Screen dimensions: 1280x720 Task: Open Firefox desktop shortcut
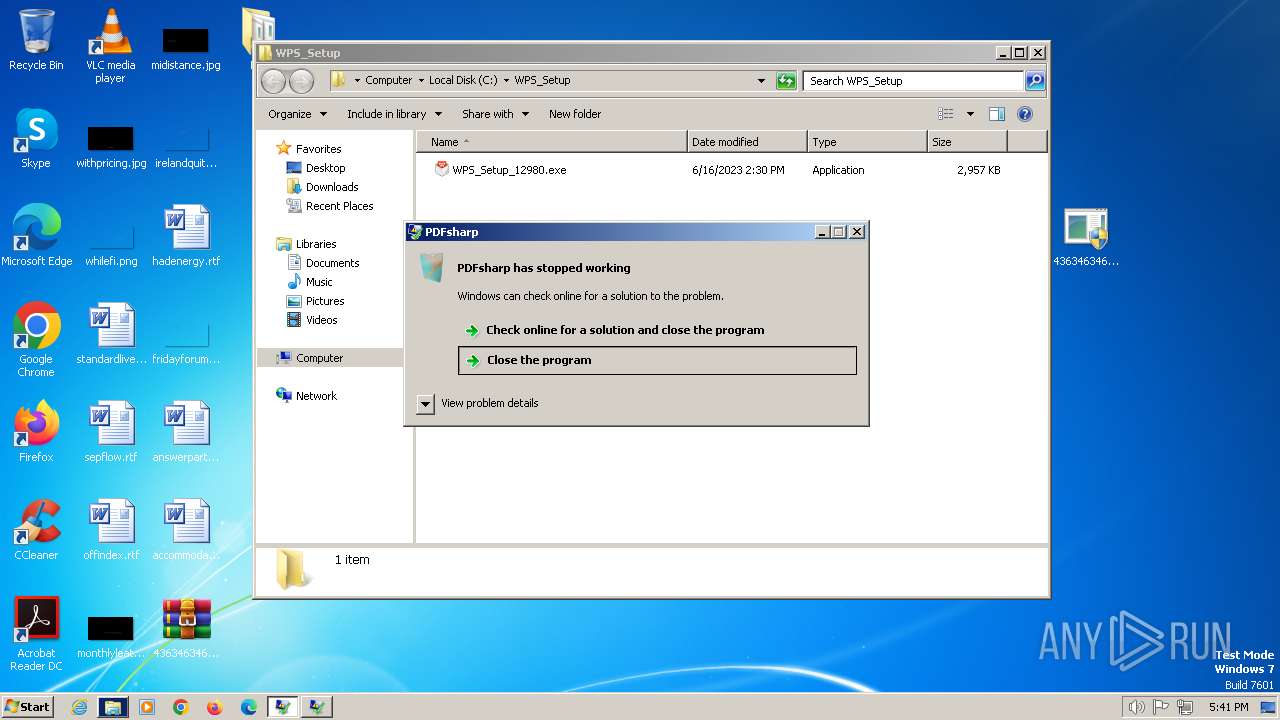pos(36,432)
